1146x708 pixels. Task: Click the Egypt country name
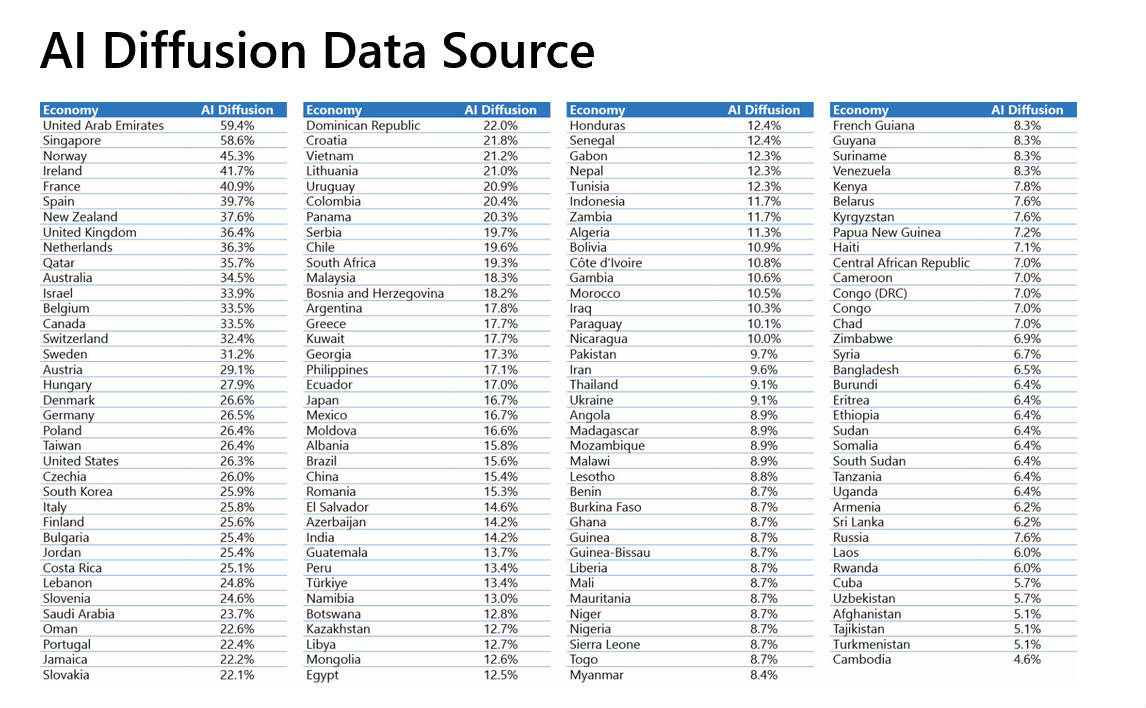click(323, 675)
